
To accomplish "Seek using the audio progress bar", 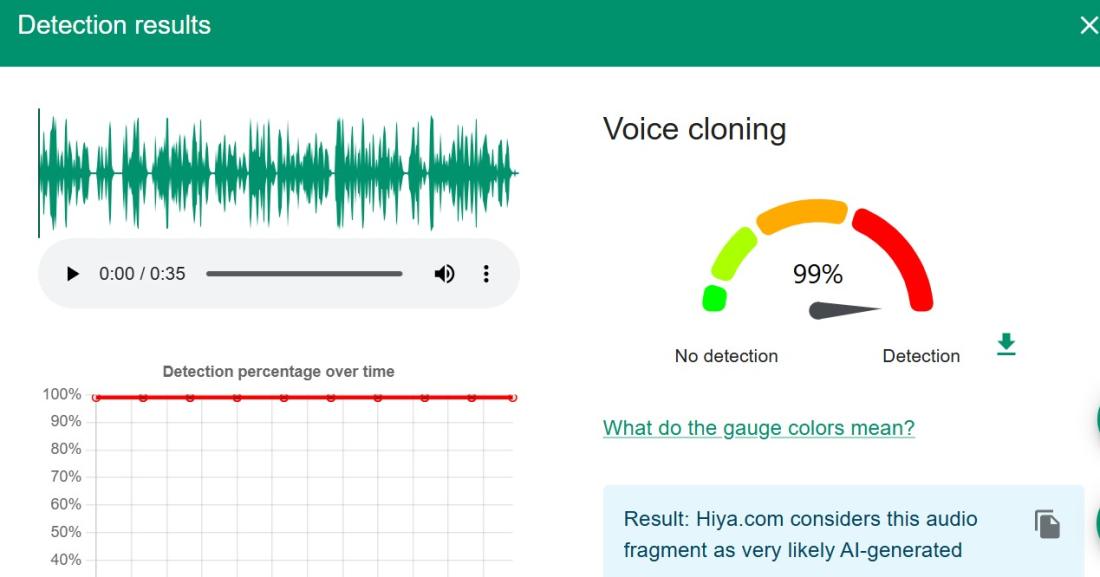I will (x=304, y=274).
